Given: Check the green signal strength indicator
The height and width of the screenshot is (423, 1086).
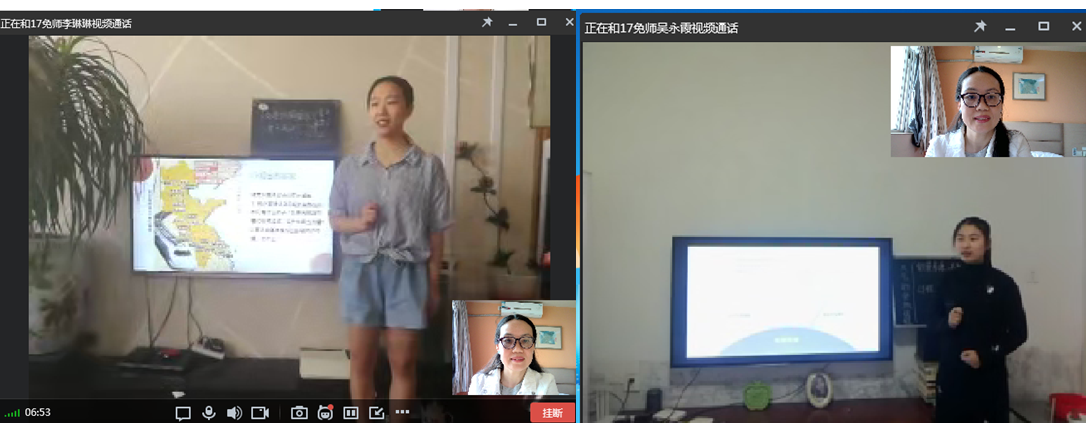Looking at the screenshot, I should [x=12, y=413].
